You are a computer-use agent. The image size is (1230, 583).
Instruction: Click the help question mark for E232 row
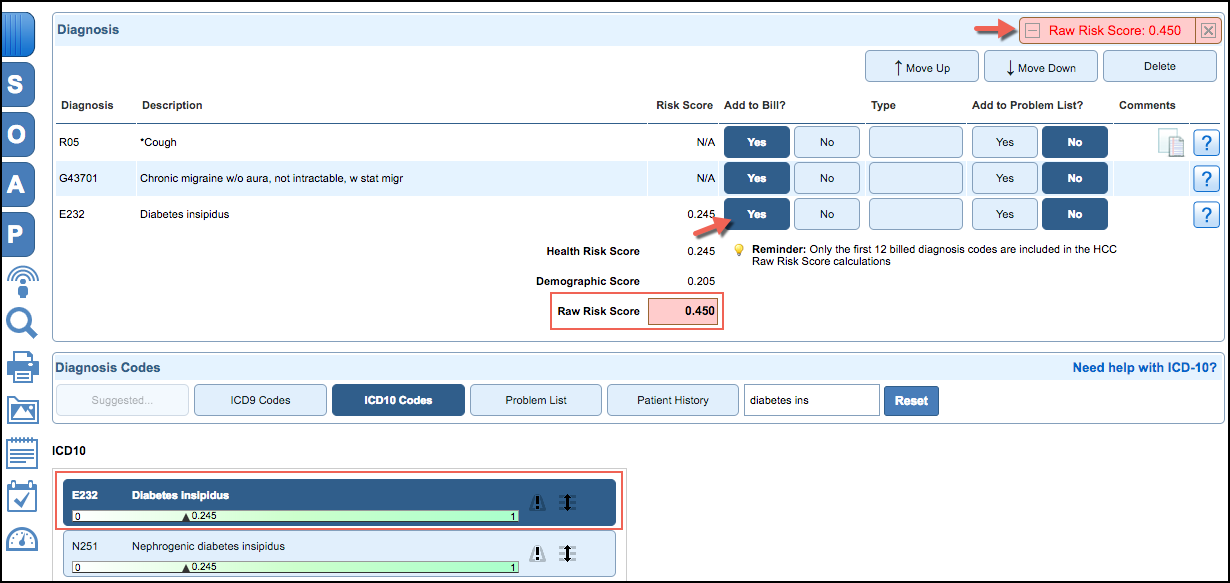pyautogui.click(x=1206, y=215)
